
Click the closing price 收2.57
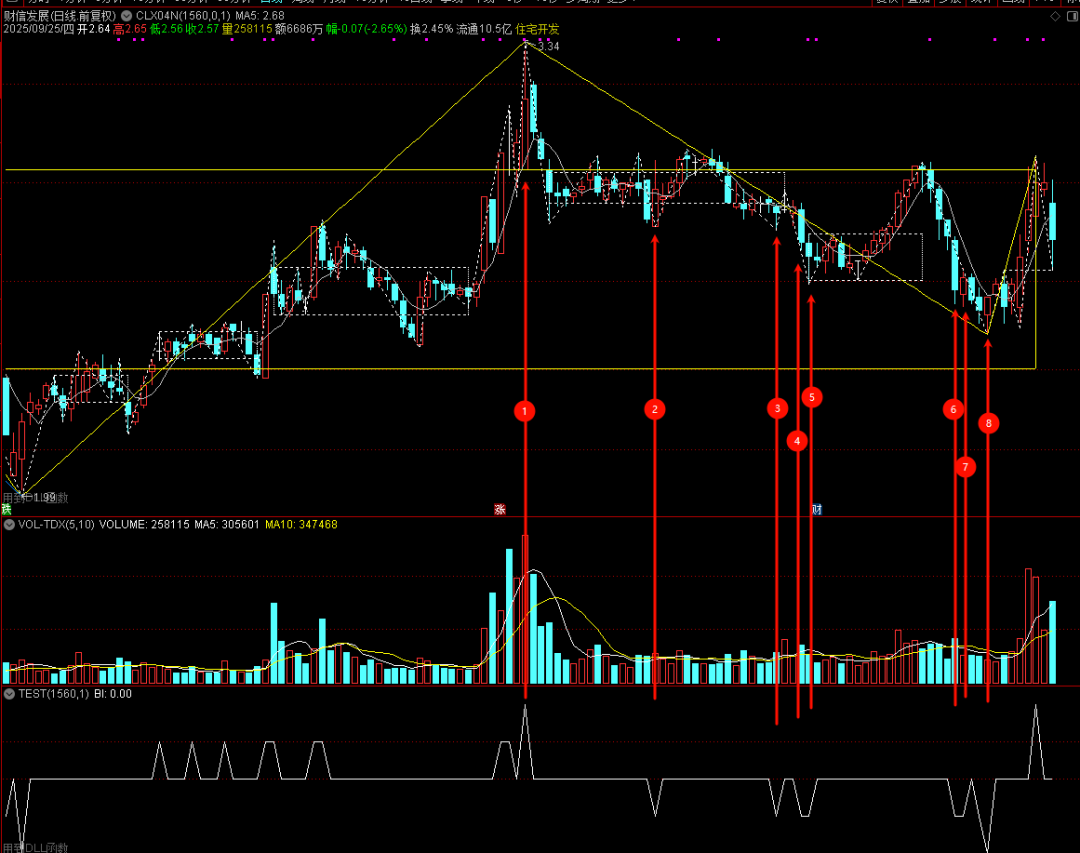pyautogui.click(x=202, y=29)
